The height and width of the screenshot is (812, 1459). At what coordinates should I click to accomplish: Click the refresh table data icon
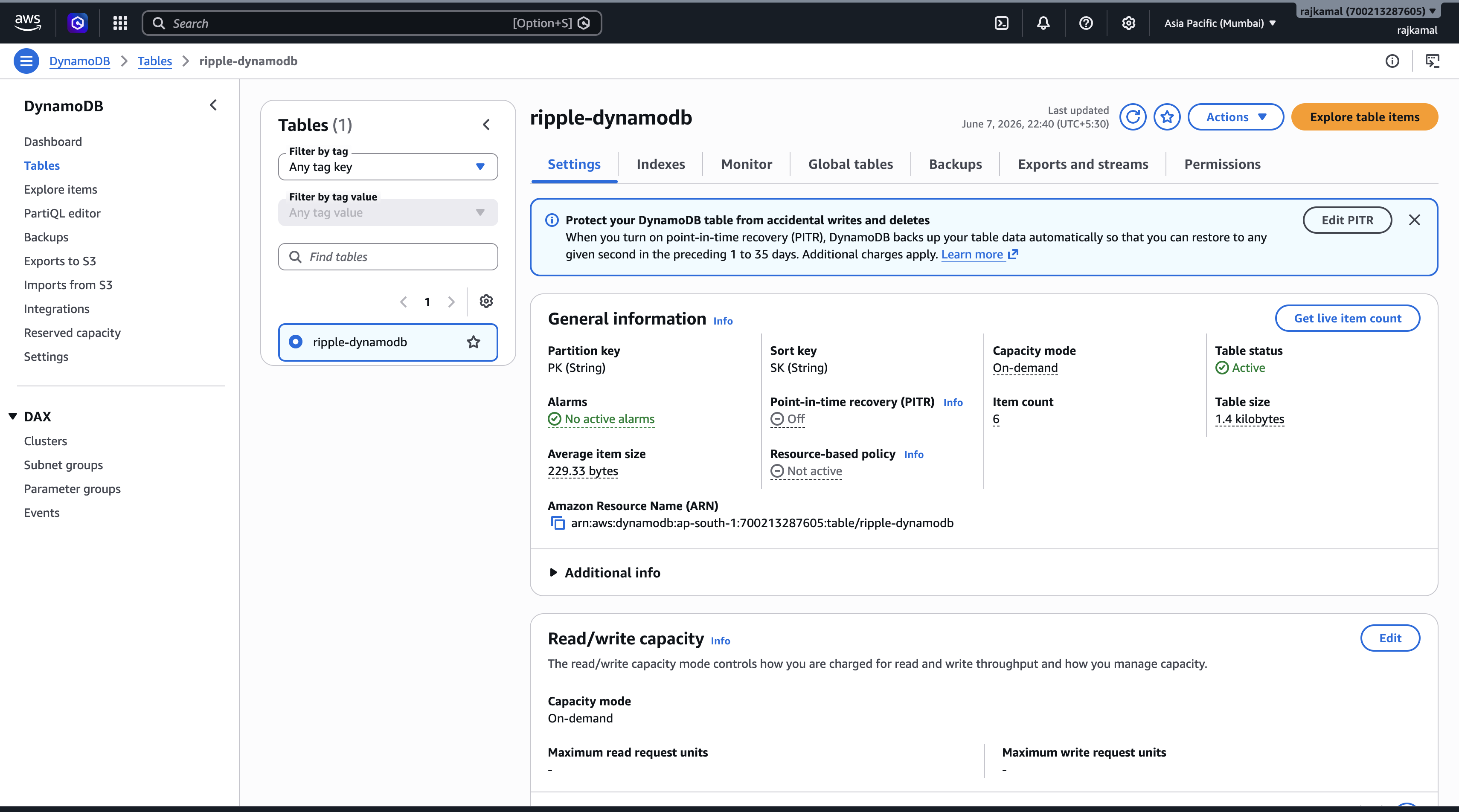[1133, 117]
